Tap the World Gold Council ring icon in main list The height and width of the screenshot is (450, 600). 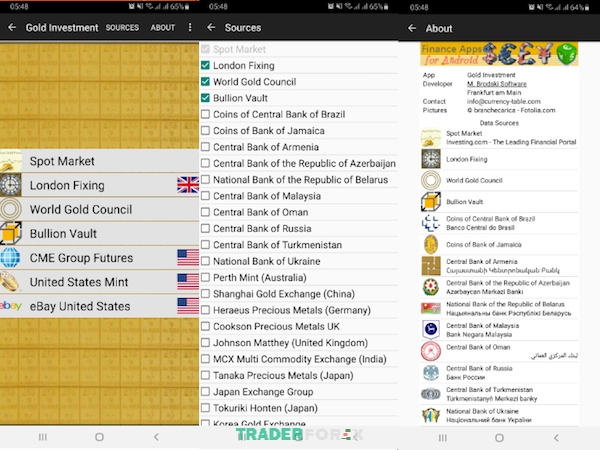[11, 209]
